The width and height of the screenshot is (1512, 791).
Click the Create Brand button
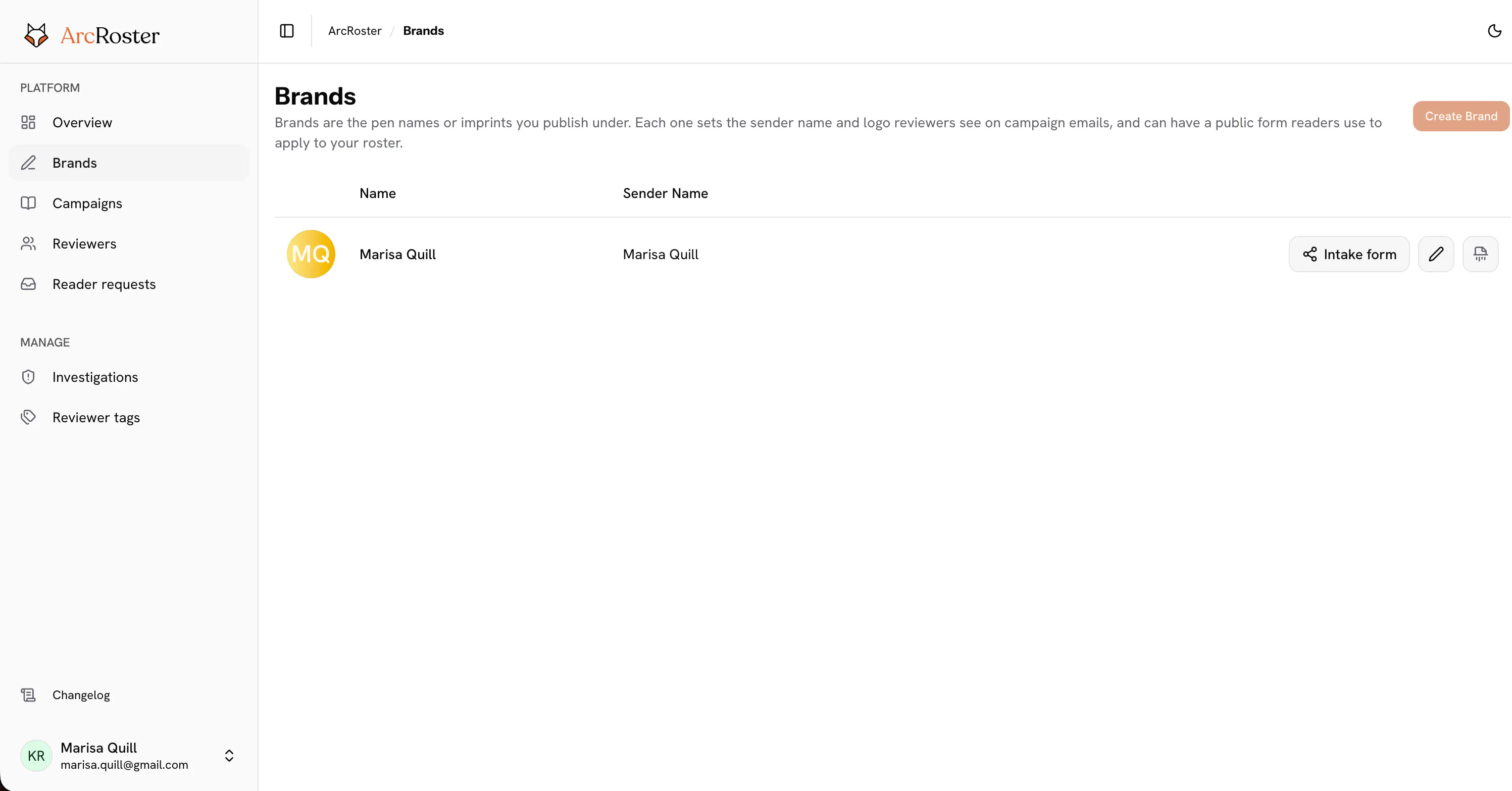point(1461,116)
